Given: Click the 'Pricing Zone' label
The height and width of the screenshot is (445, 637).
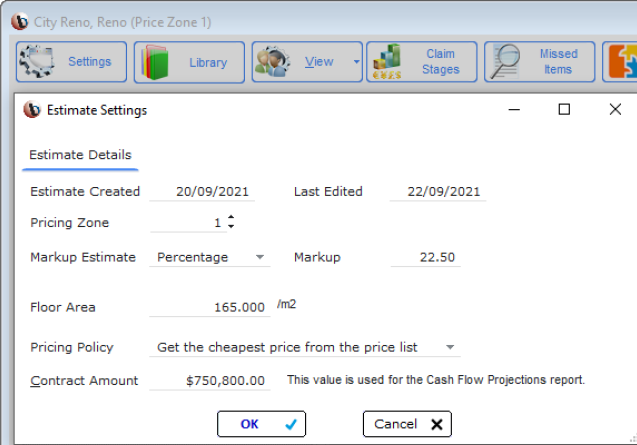Looking at the screenshot, I should [69, 223].
